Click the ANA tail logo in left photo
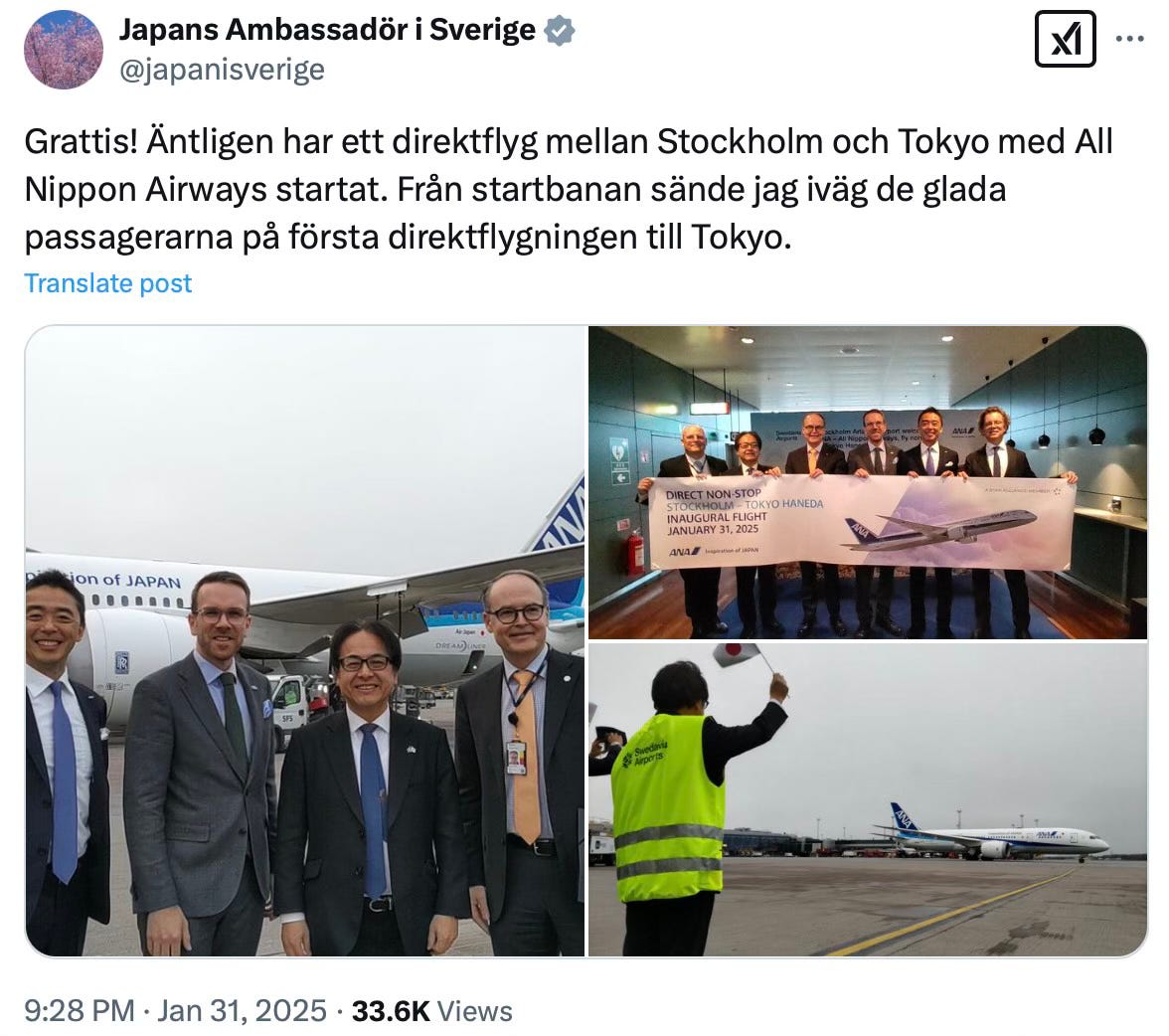The width and height of the screenshot is (1169, 1036). [559, 515]
